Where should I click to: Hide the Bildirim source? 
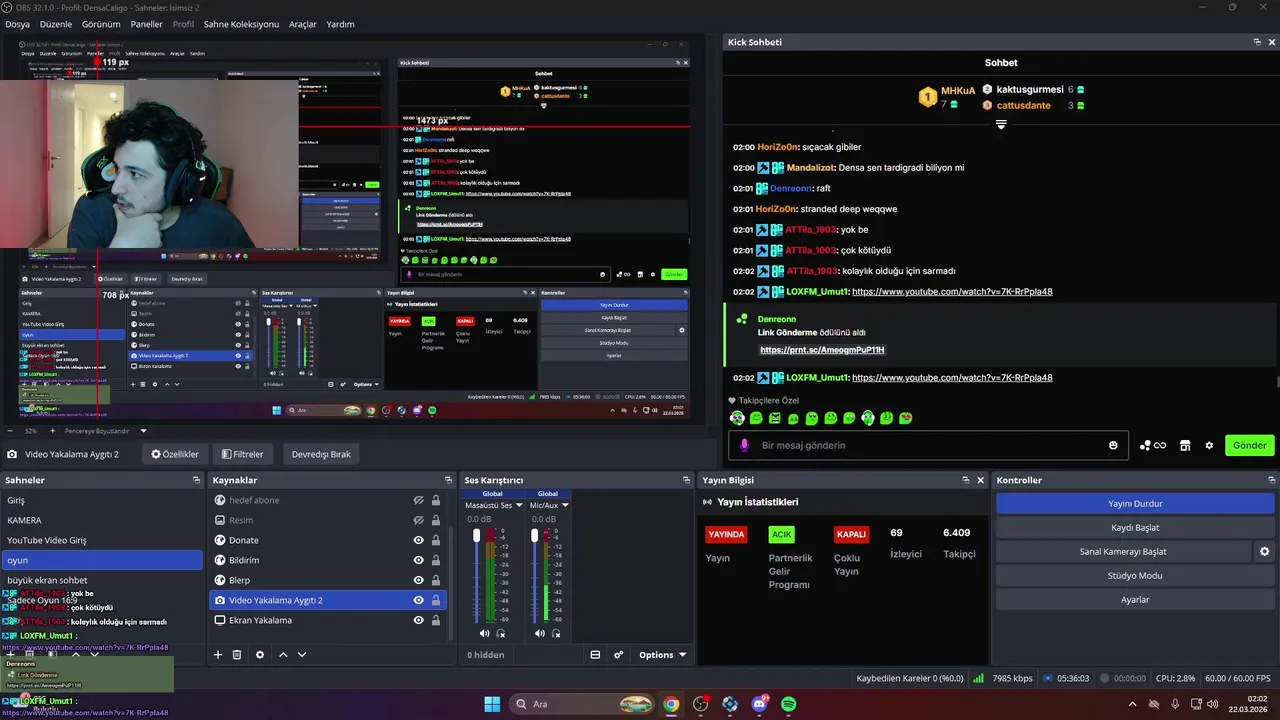tap(419, 560)
